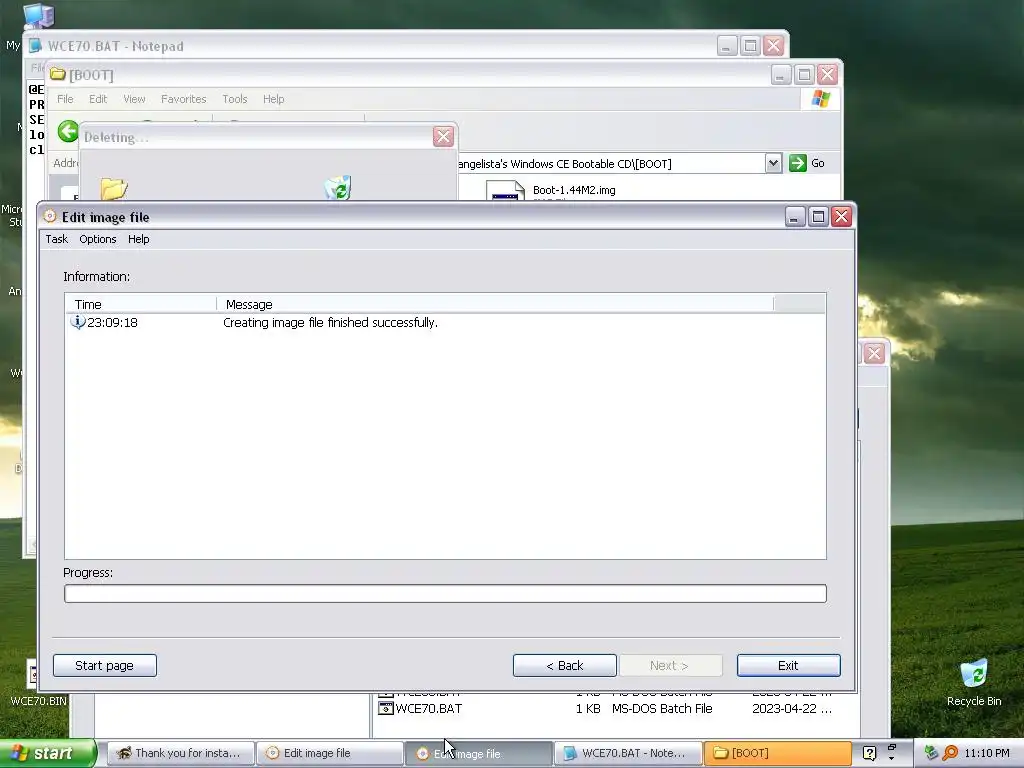Screen dimensions: 1024x768
Task: Select the My Computer desktop icon
Action: tap(38, 16)
